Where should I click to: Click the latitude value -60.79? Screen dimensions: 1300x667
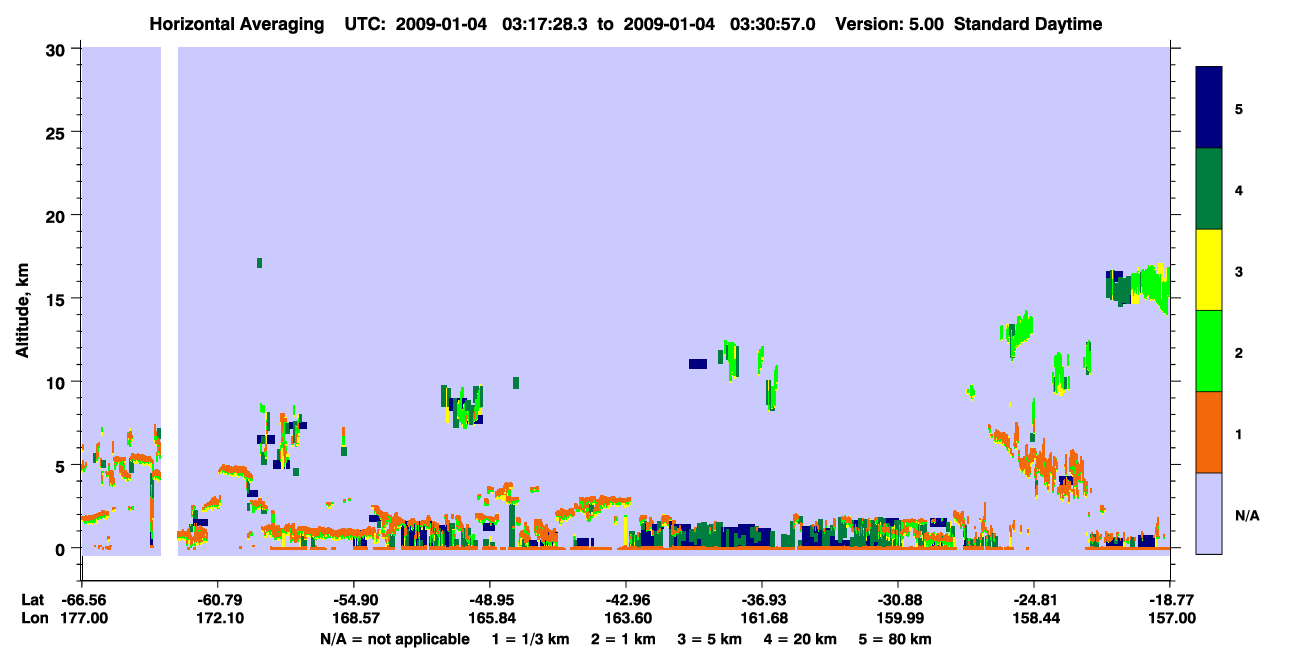218,600
